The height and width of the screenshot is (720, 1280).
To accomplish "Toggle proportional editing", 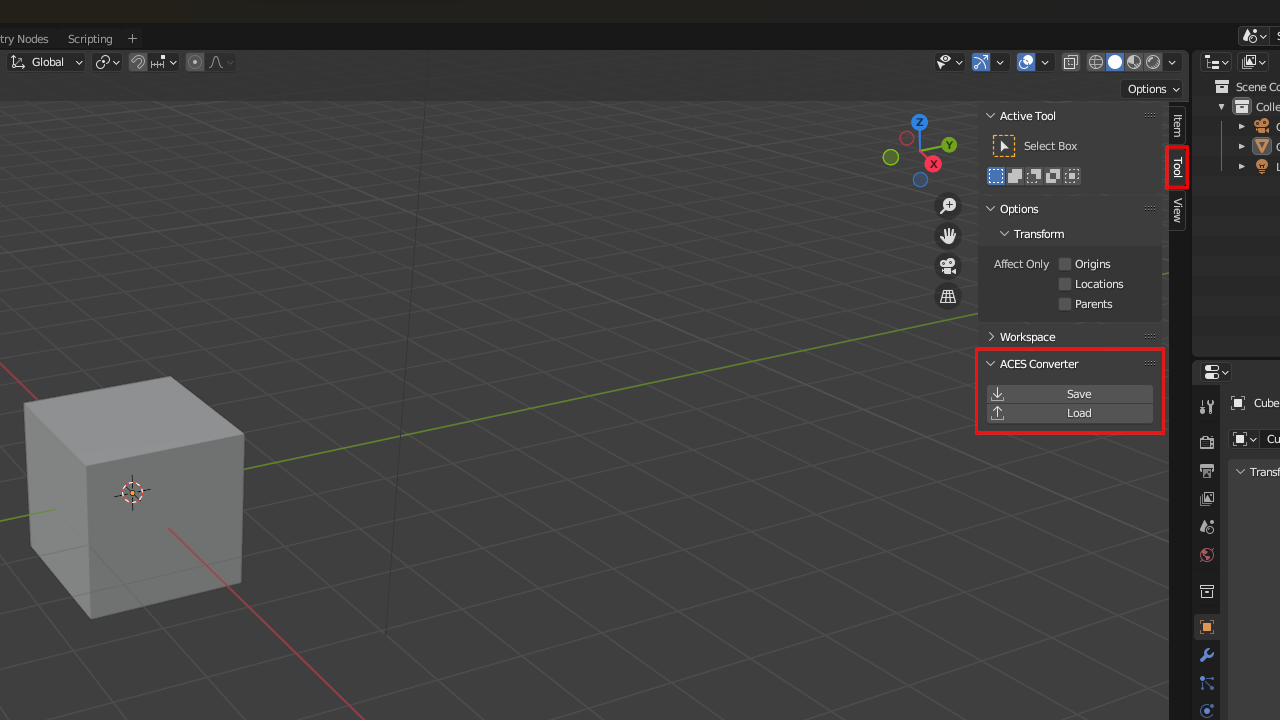I will 195,62.
